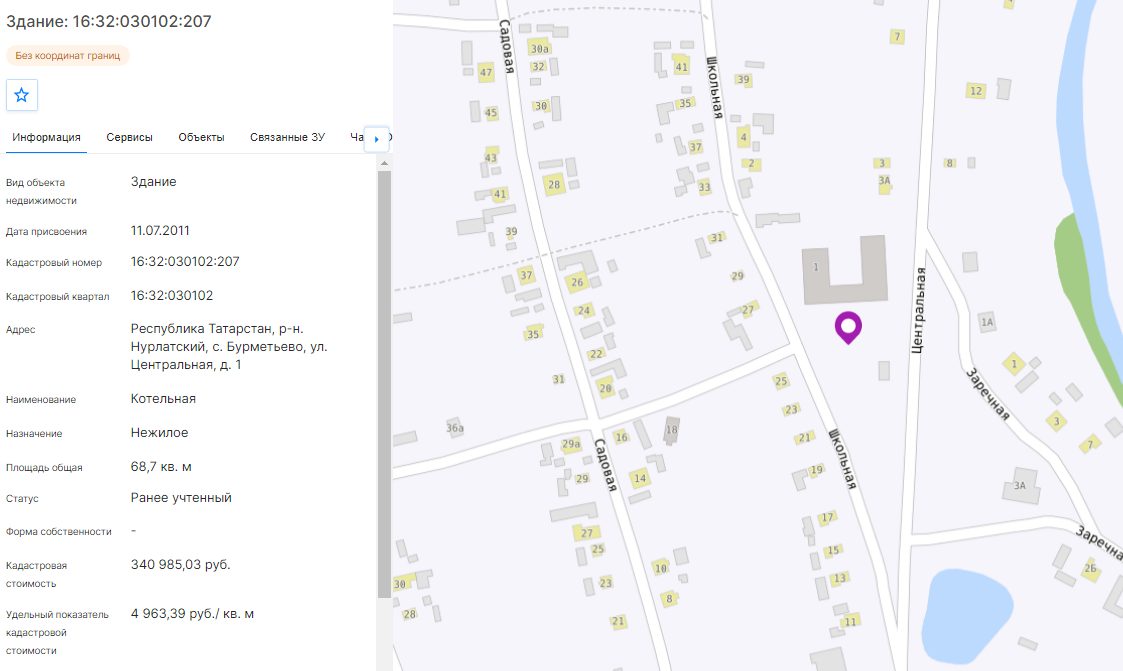Switch to the Сервисы tab
The height and width of the screenshot is (671, 1123).
[130, 137]
